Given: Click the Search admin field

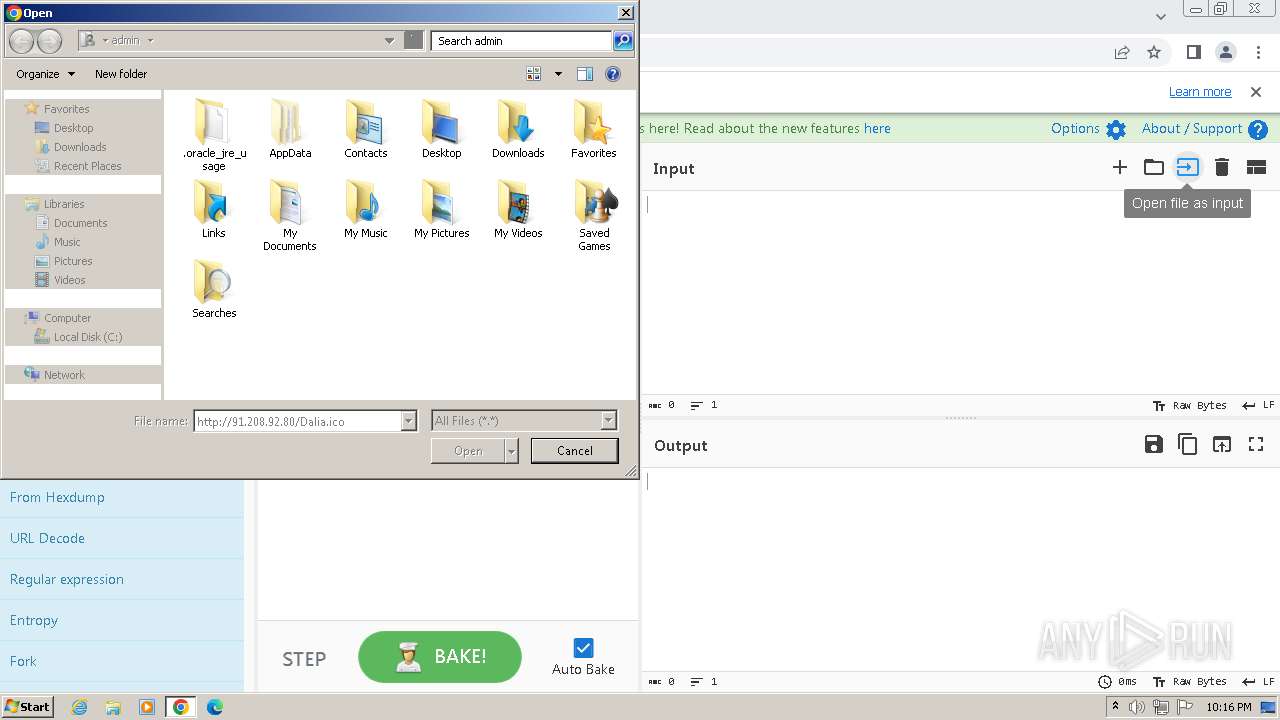Looking at the screenshot, I should [x=522, y=41].
